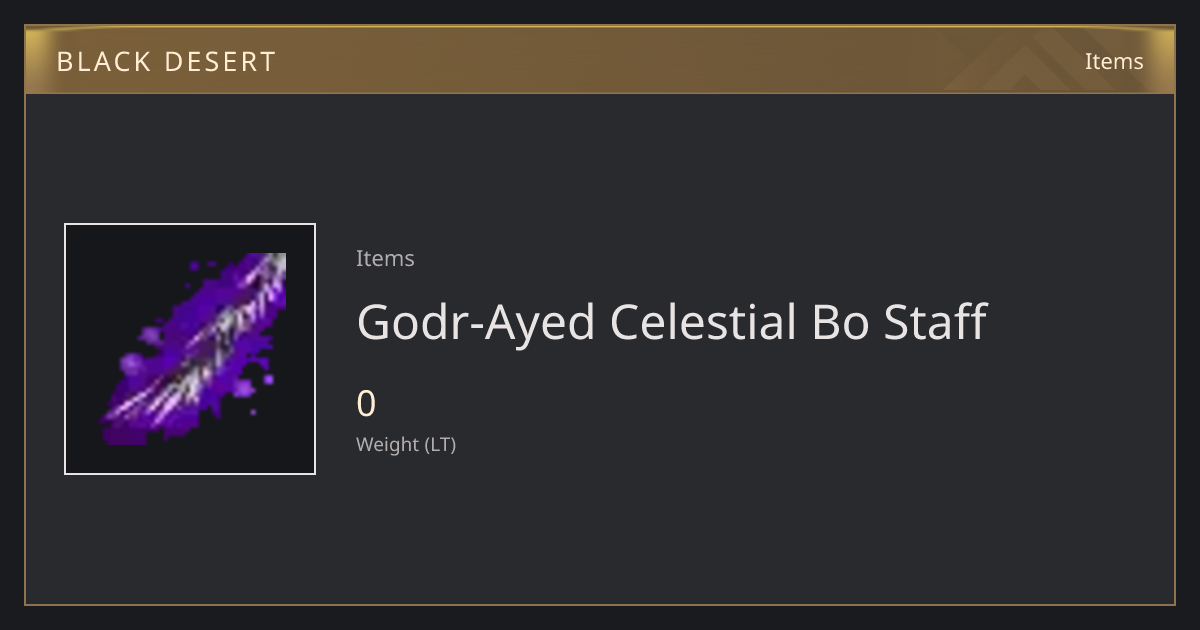Click the gold gradient header banner
This screenshot has height=630, width=1200.
click(x=600, y=60)
